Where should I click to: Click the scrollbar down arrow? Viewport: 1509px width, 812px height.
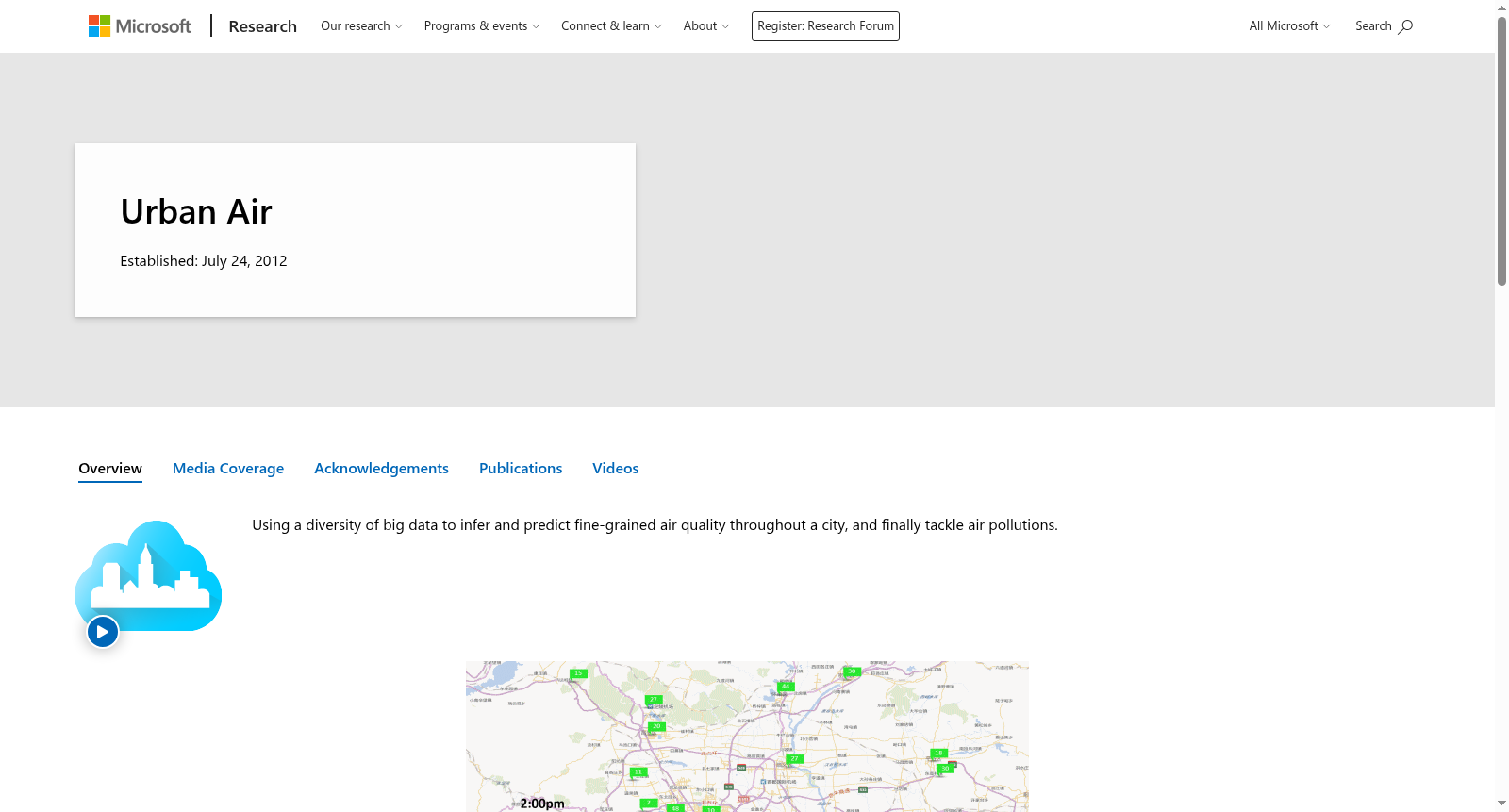pos(1501,804)
